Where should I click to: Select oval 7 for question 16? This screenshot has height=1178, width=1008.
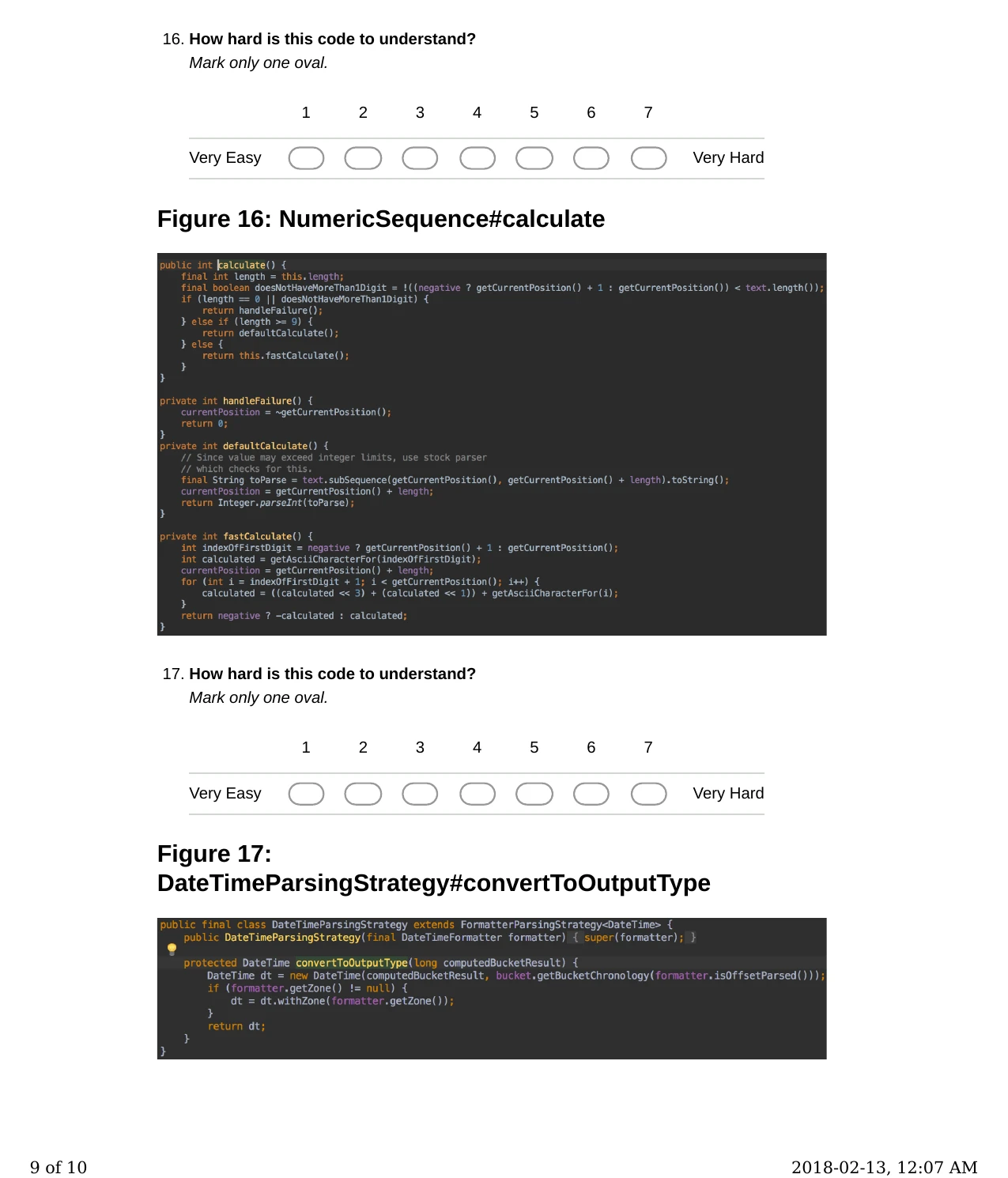pyautogui.click(x=648, y=158)
